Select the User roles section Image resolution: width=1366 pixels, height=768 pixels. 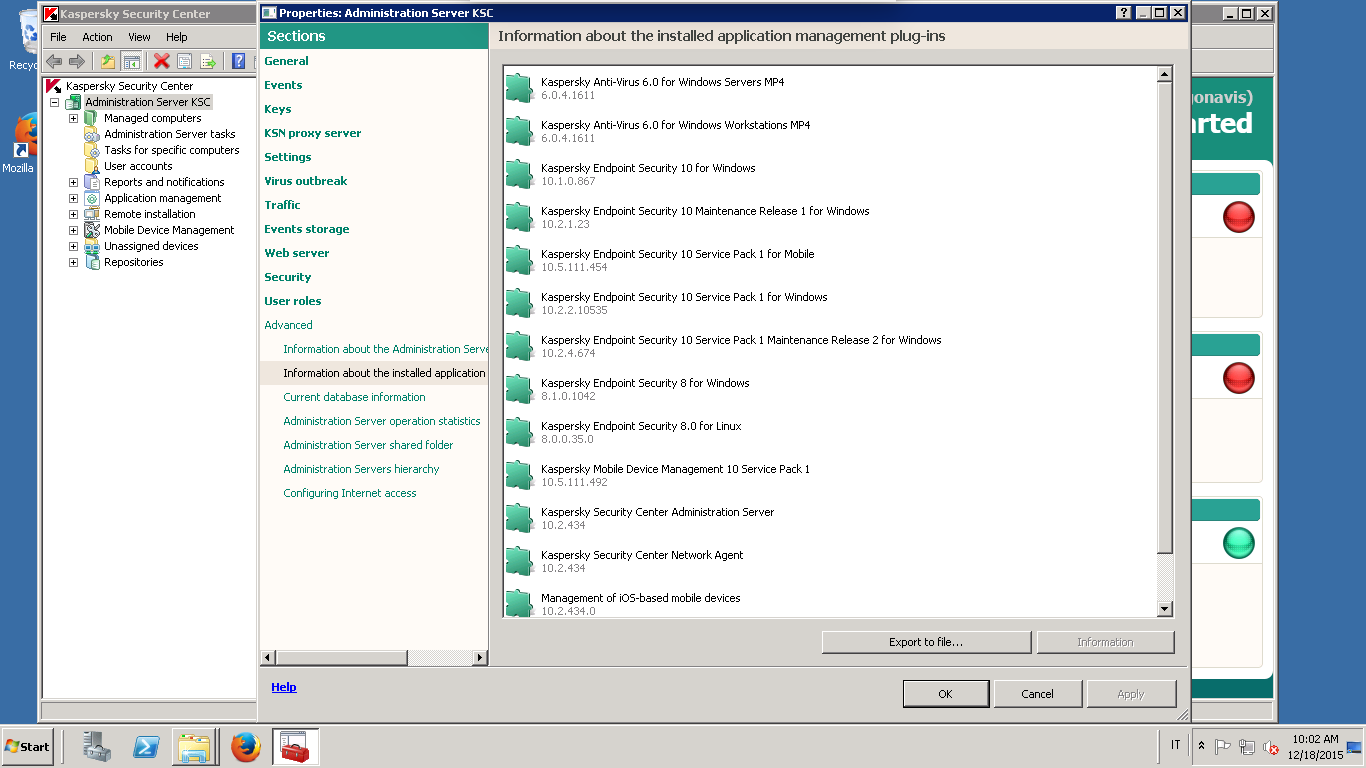coord(293,301)
